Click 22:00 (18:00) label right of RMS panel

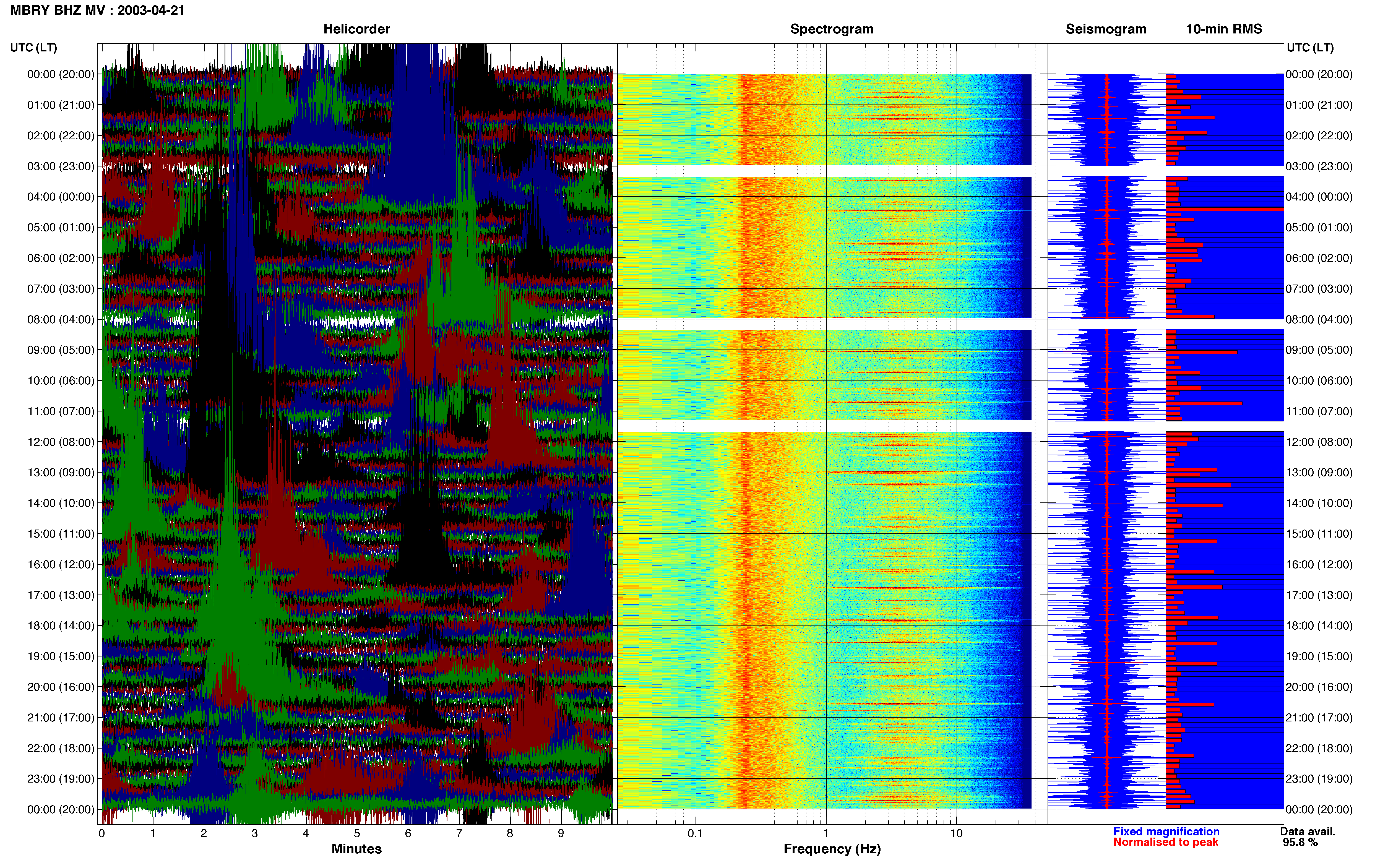pos(1319,748)
